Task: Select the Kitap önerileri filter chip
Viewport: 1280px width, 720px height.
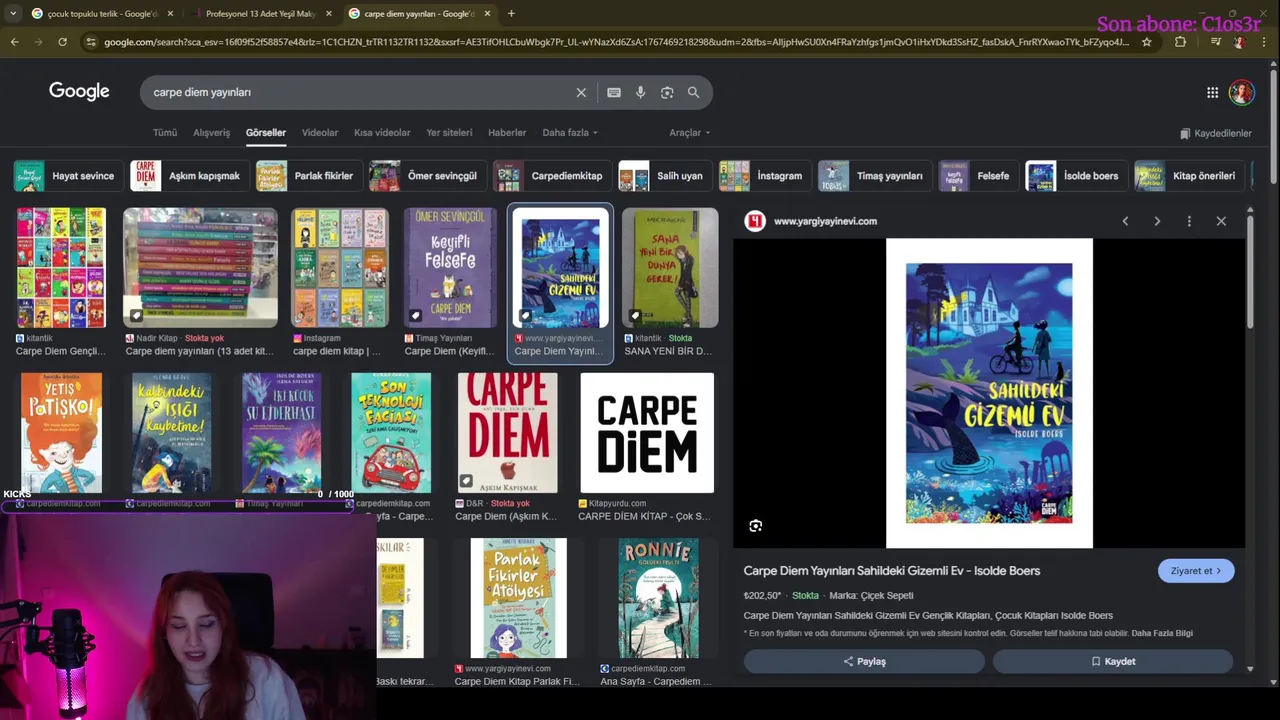Action: coord(1189,176)
